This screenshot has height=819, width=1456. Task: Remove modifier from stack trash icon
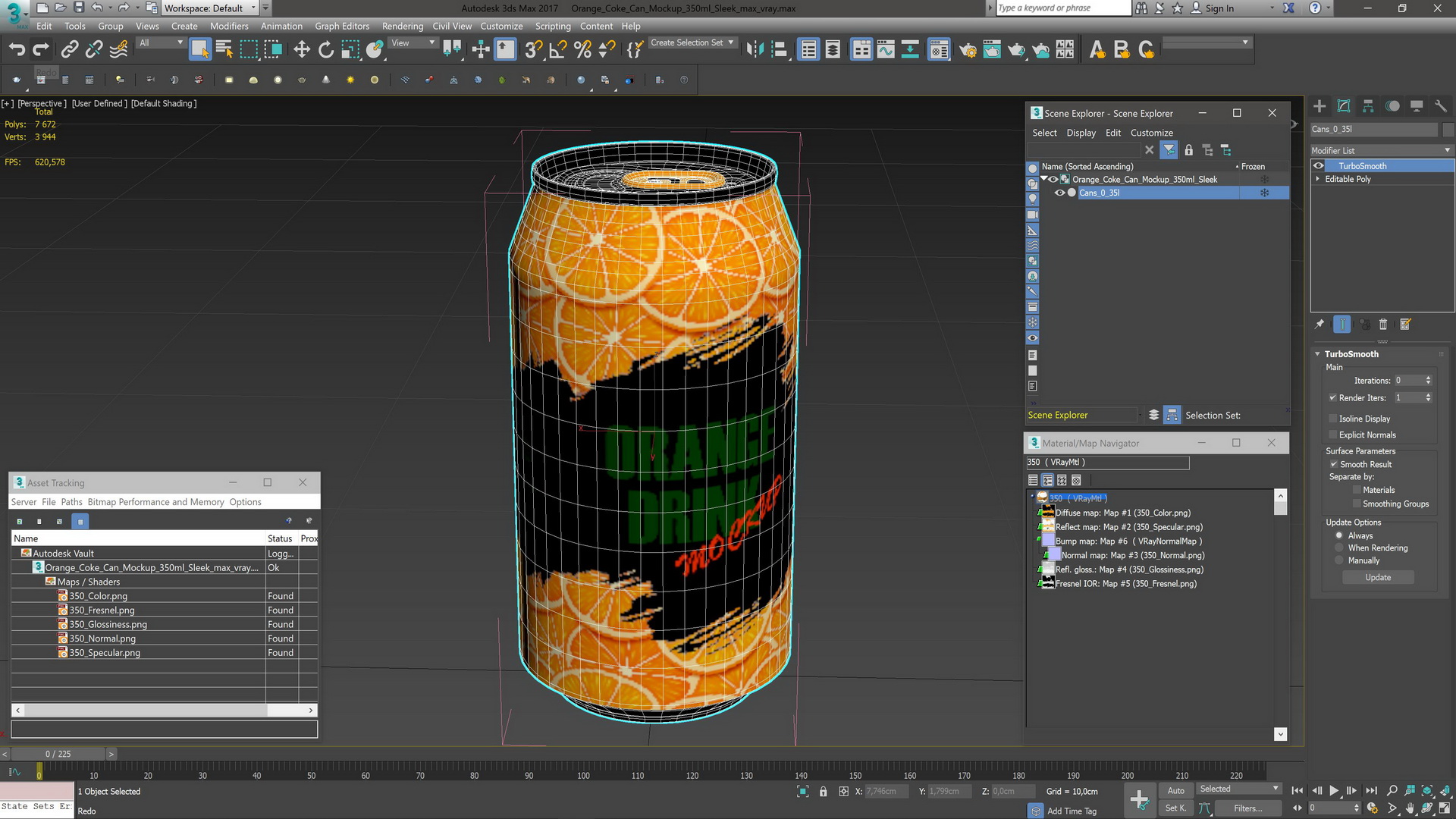[x=1382, y=325]
